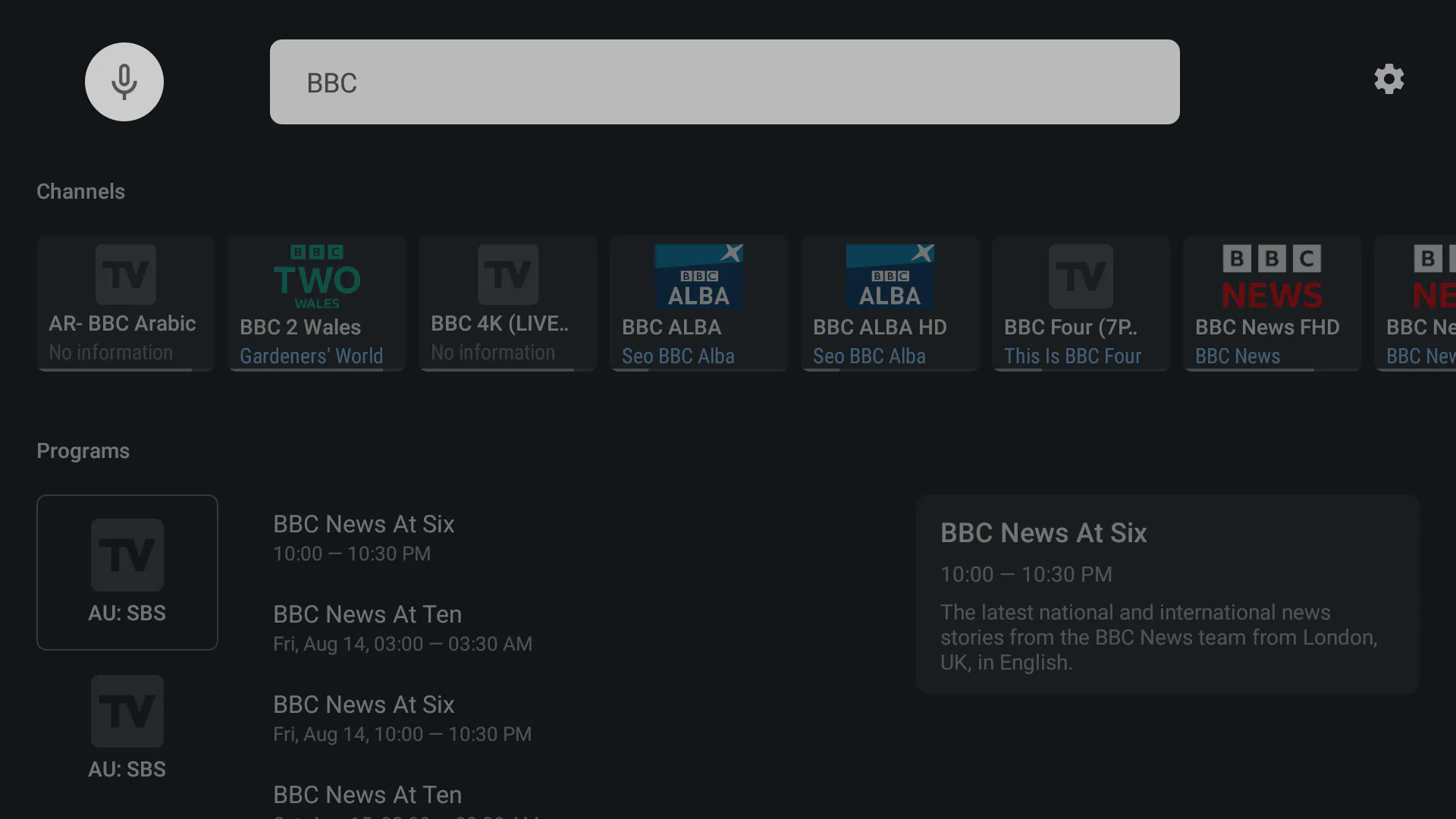Click the TV placeholder icon for BBC 4K
The height and width of the screenshot is (819, 1456).
tap(508, 275)
